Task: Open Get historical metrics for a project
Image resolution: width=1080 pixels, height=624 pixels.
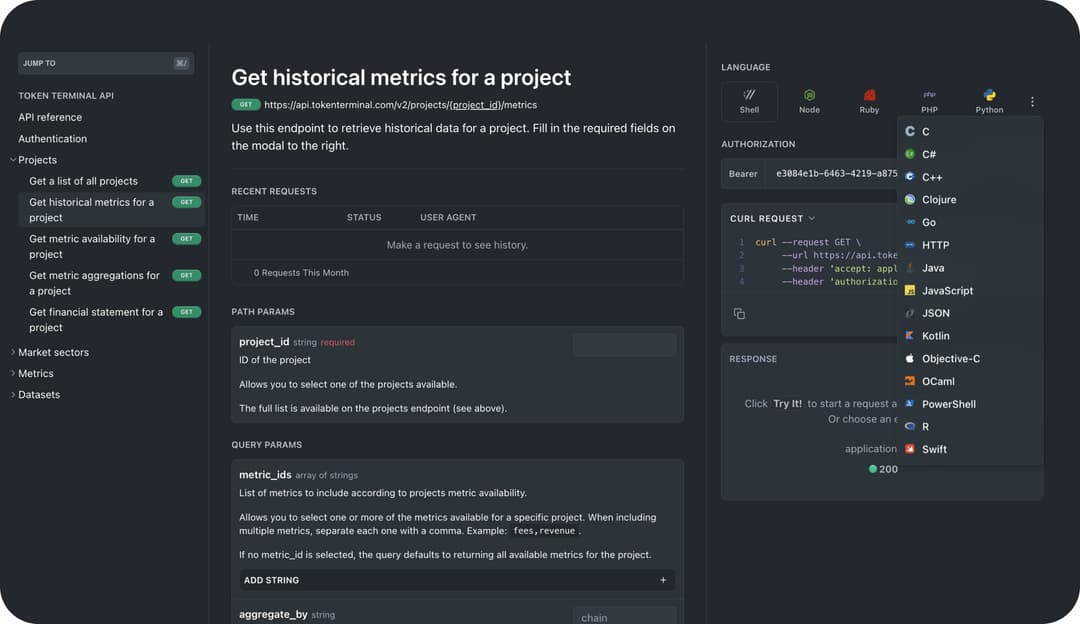Action: pos(112,209)
